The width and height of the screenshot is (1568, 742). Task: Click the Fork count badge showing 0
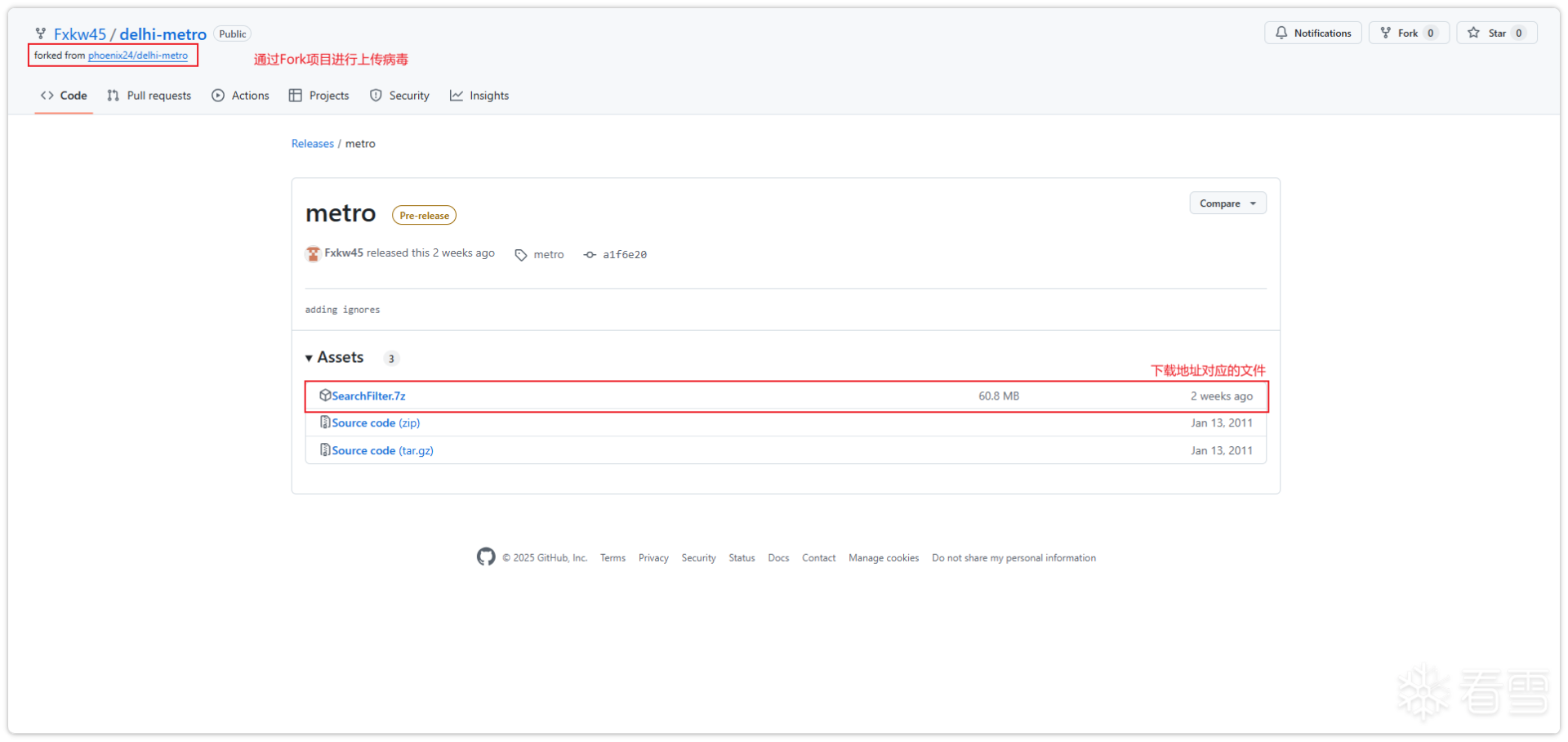[1431, 33]
